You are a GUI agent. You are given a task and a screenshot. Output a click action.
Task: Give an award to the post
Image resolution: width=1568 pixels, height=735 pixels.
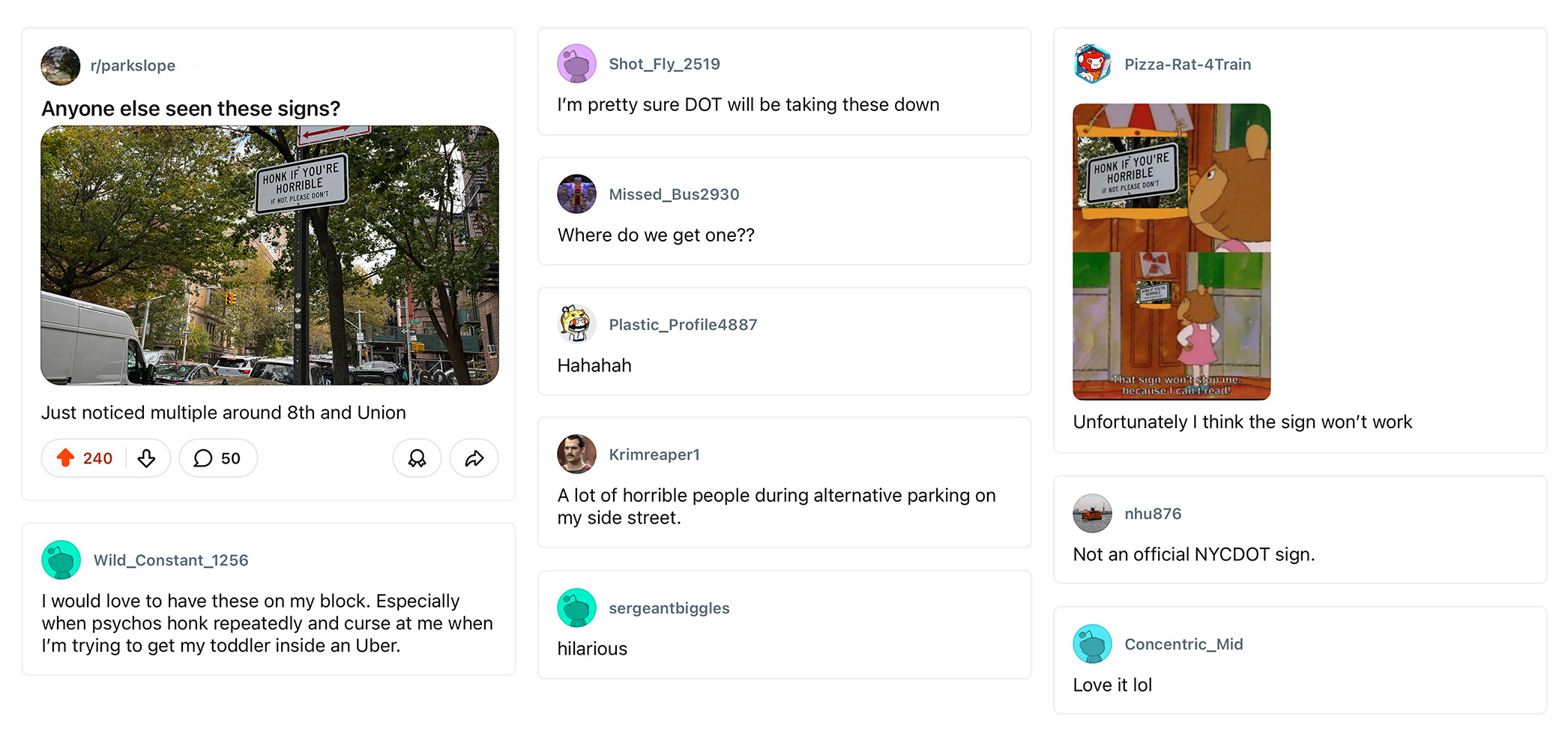[417, 458]
